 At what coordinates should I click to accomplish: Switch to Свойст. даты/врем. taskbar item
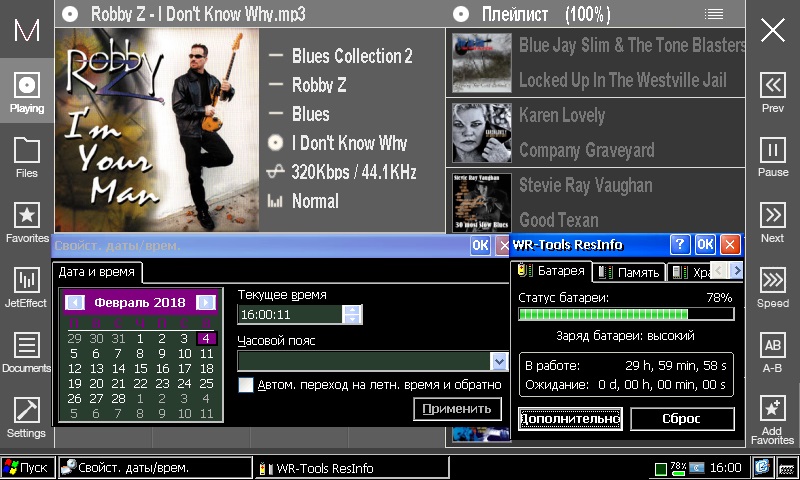(x=155, y=467)
